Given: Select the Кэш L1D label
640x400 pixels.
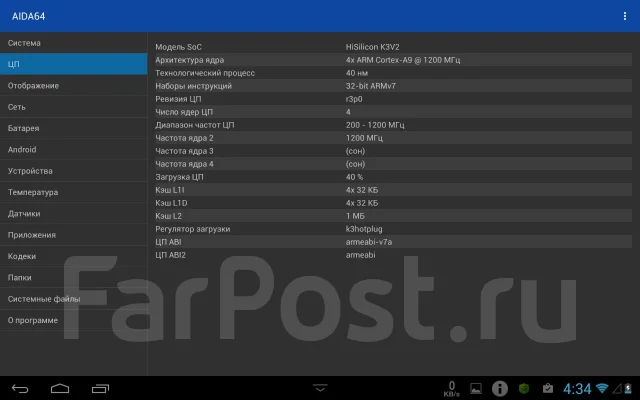Looking at the screenshot, I should [171, 203].
